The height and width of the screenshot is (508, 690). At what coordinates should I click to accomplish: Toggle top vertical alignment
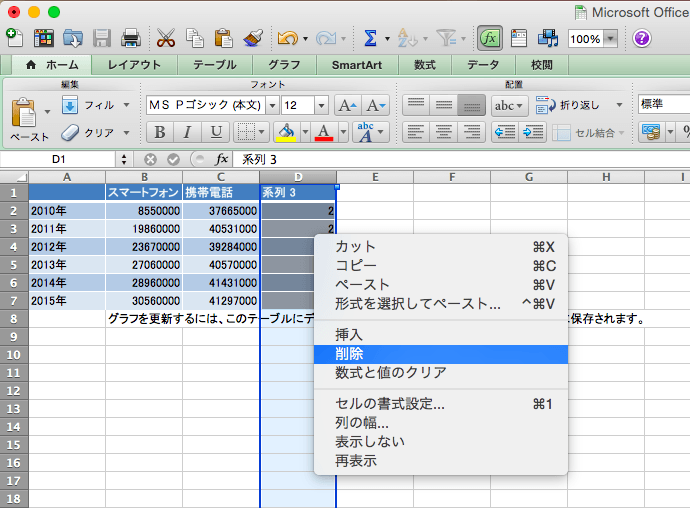416,105
